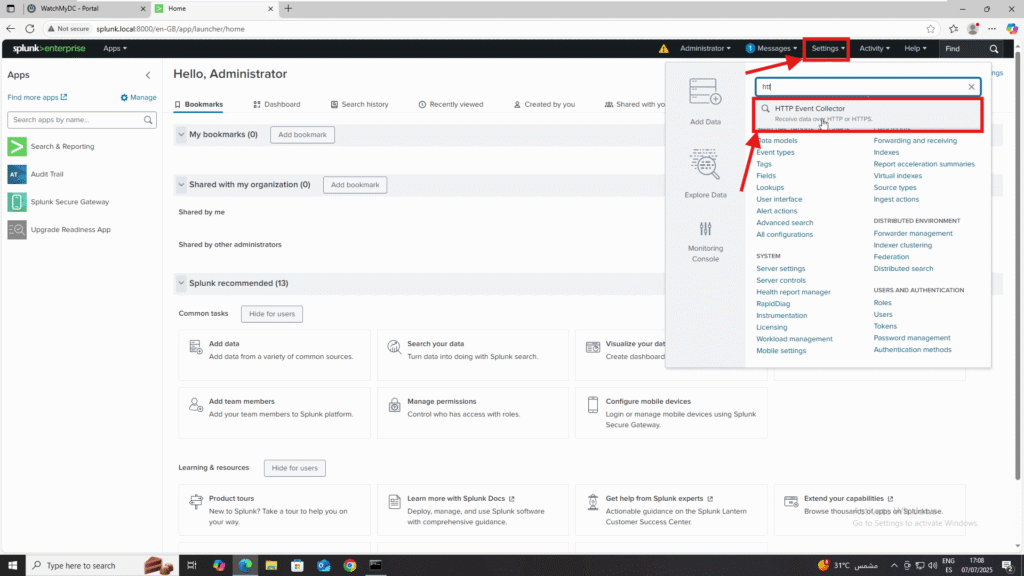Screen dimensions: 1024x576
Task: Select HTTP Event Collector search result
Action: (x=869, y=114)
